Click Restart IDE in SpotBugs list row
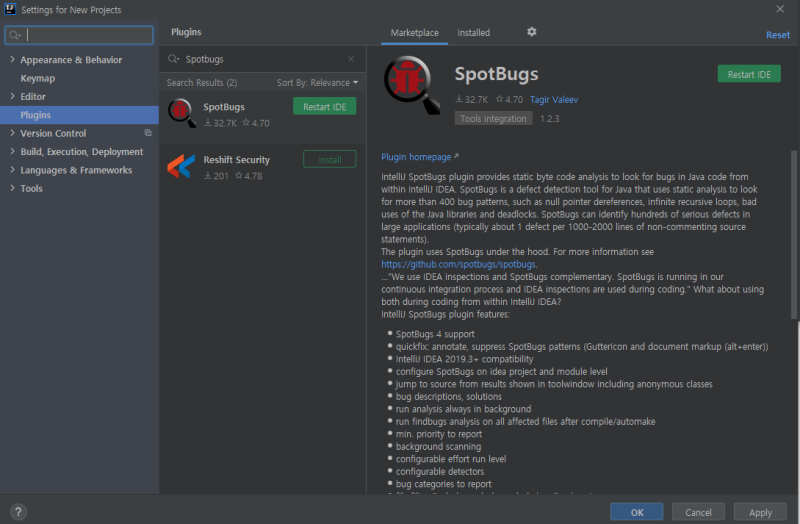 [324, 107]
